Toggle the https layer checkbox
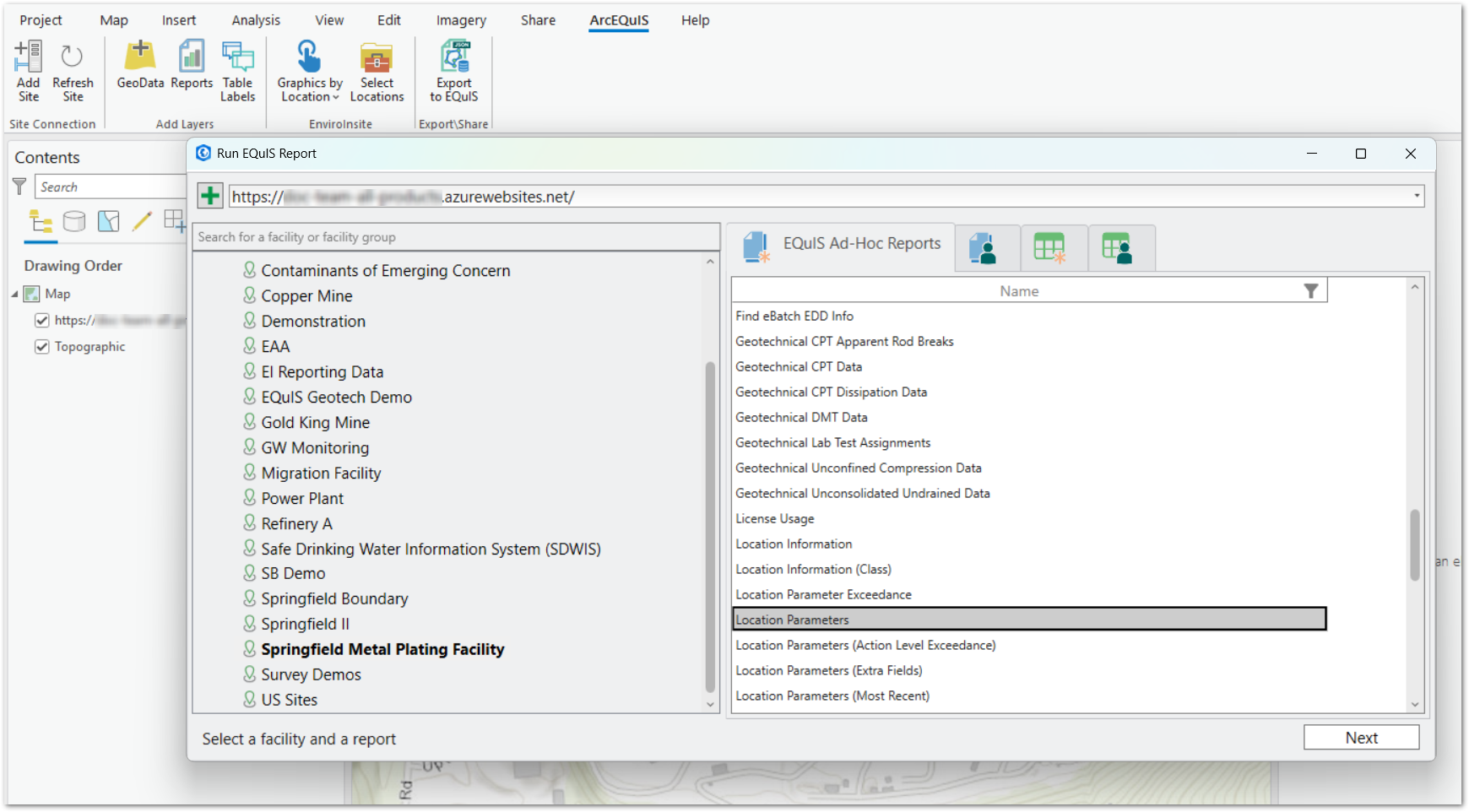 click(41, 321)
